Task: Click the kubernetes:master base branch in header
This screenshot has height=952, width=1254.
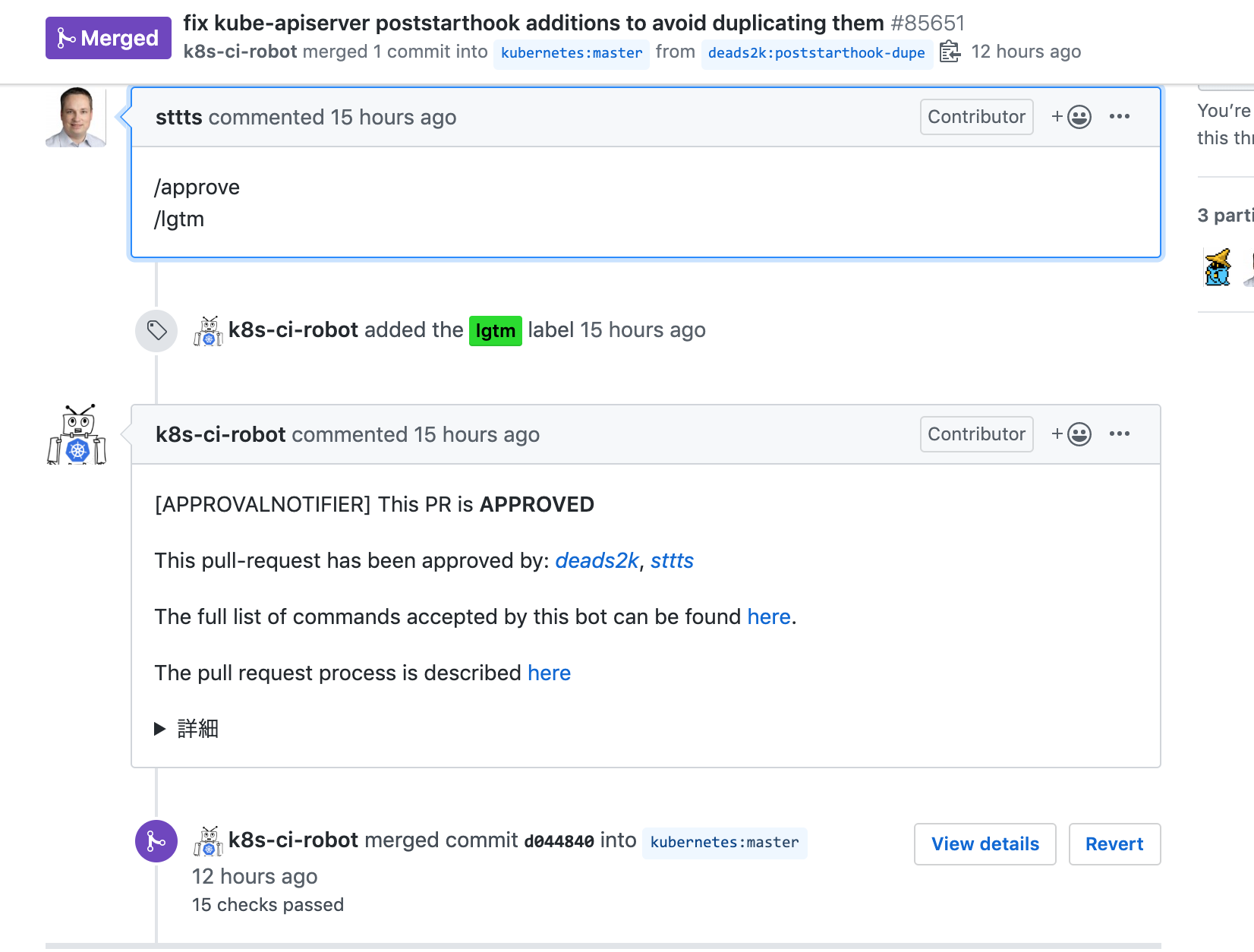Action: pos(572,53)
